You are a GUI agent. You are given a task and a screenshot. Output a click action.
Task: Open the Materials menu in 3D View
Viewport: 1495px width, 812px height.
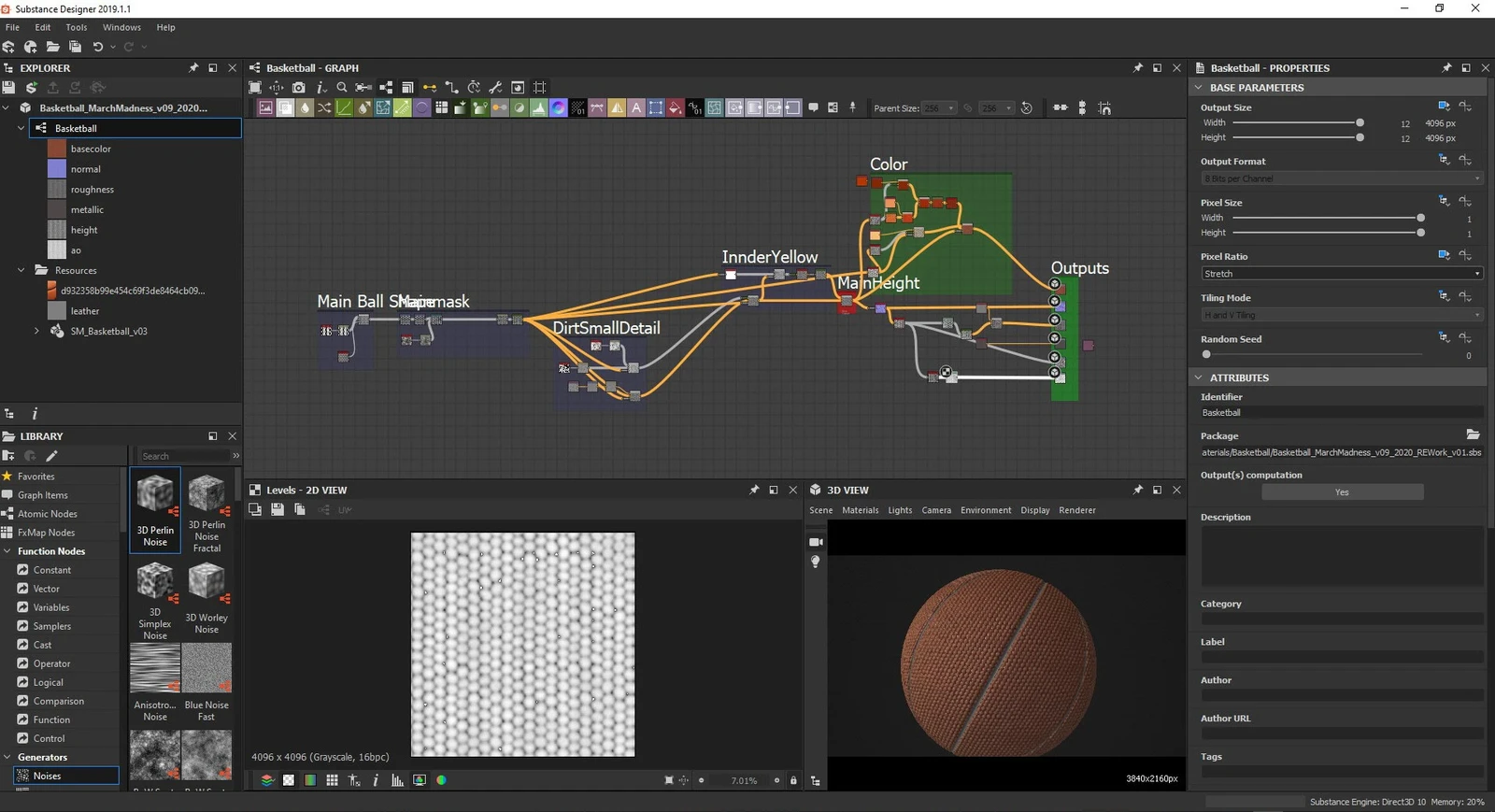pos(860,510)
